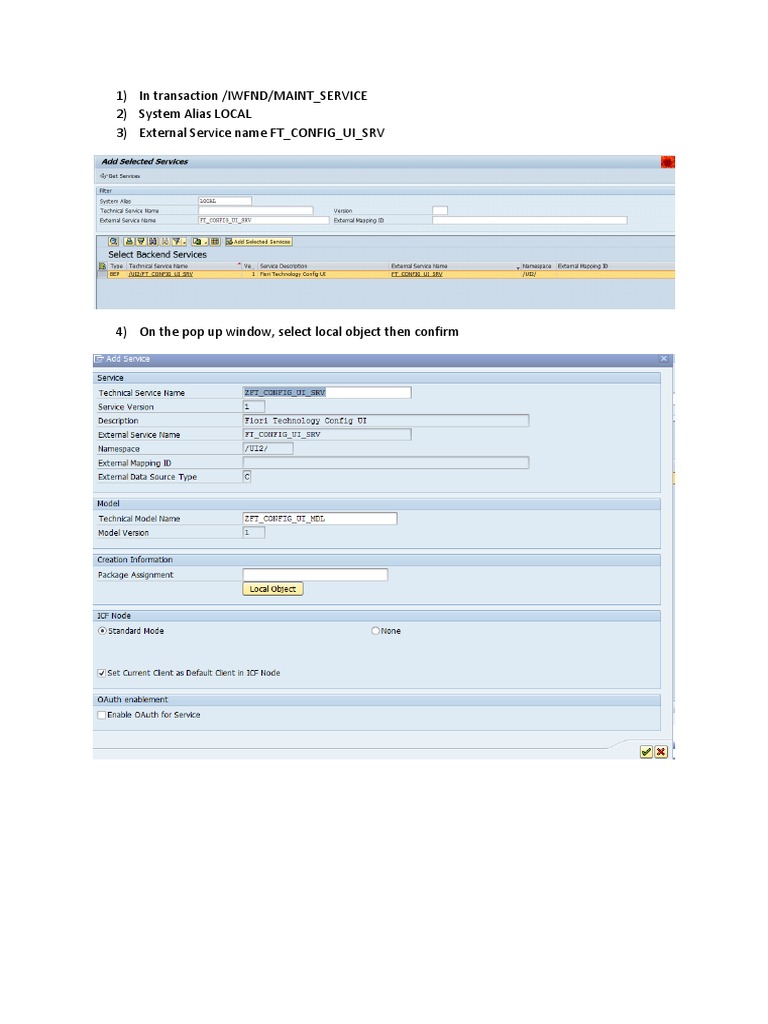The image size is (768, 1024).
Task: Open the /UI2/FT_CONFIG_UI_SRV technical service link
Action: point(161,274)
